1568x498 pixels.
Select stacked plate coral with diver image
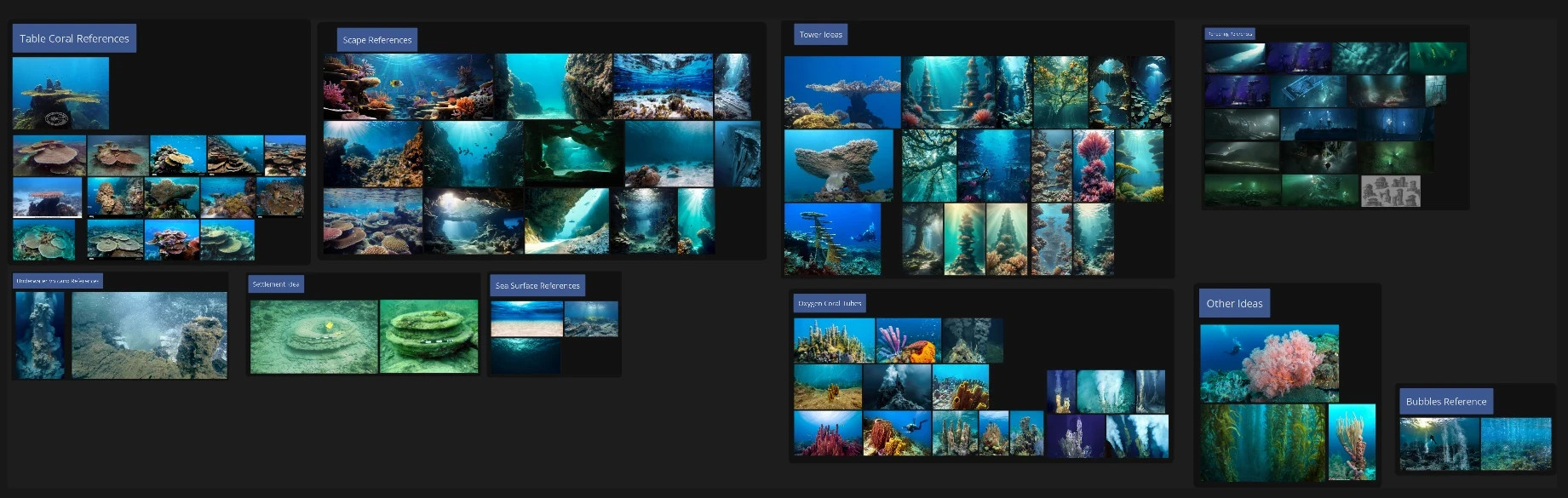(832, 239)
